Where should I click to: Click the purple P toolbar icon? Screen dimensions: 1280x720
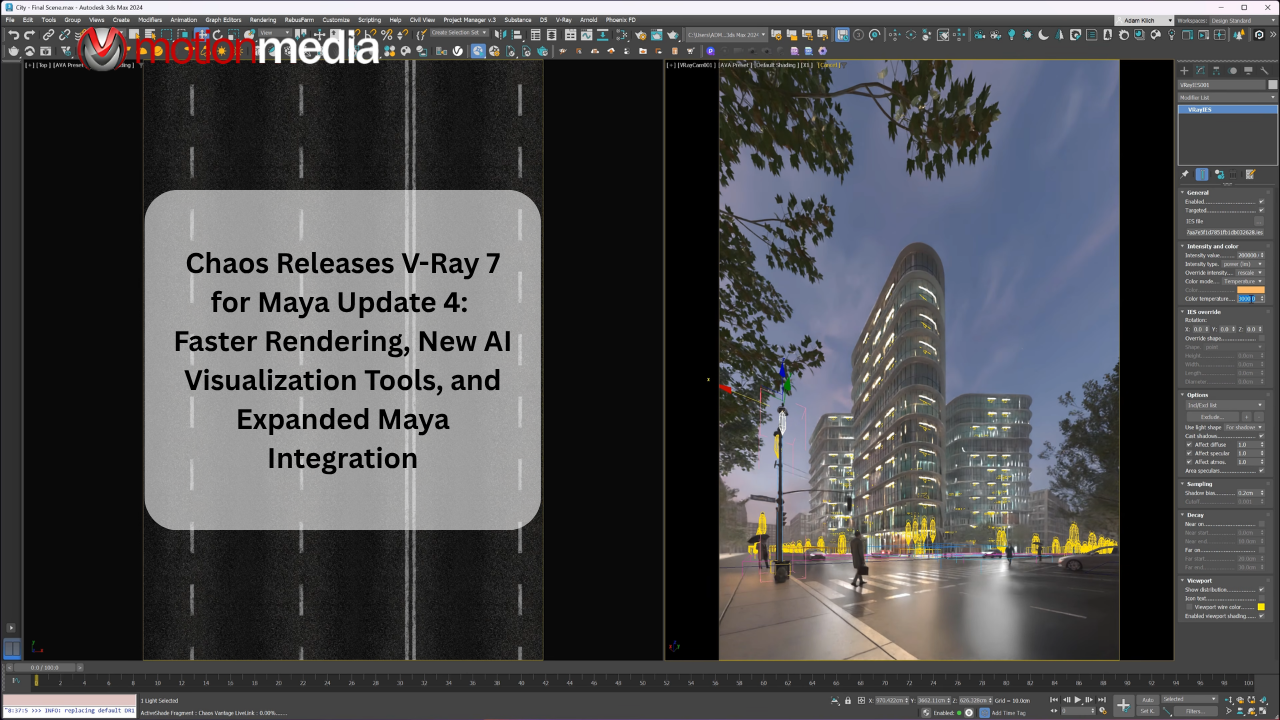[710, 50]
